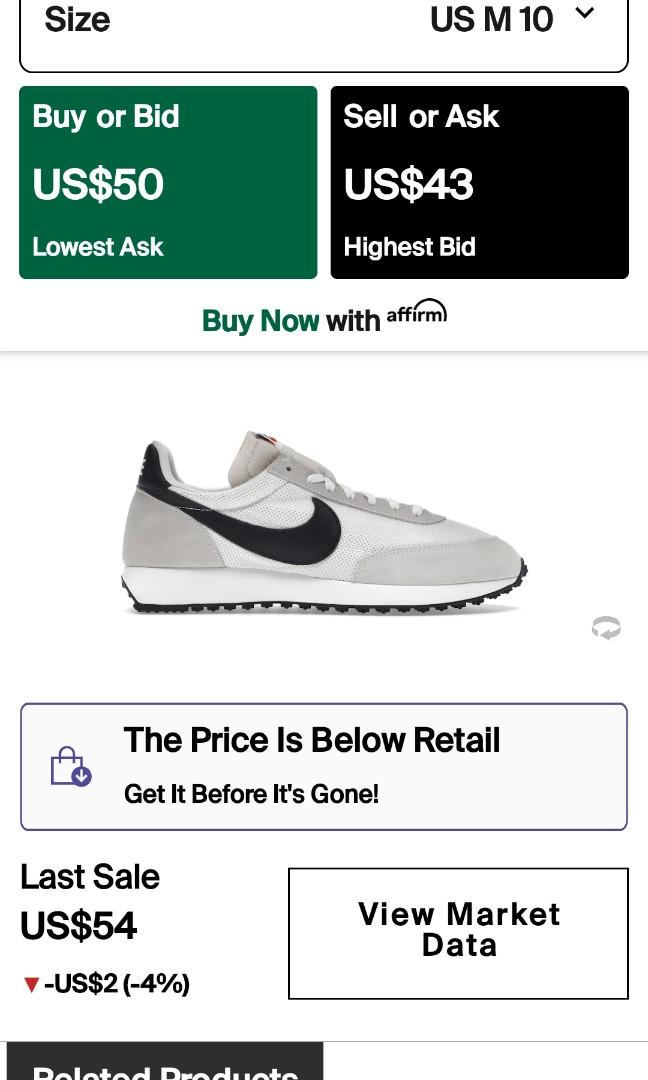Tap the US$43 highest bid price
Viewport: 648px width, 1080px height.
pos(408,185)
